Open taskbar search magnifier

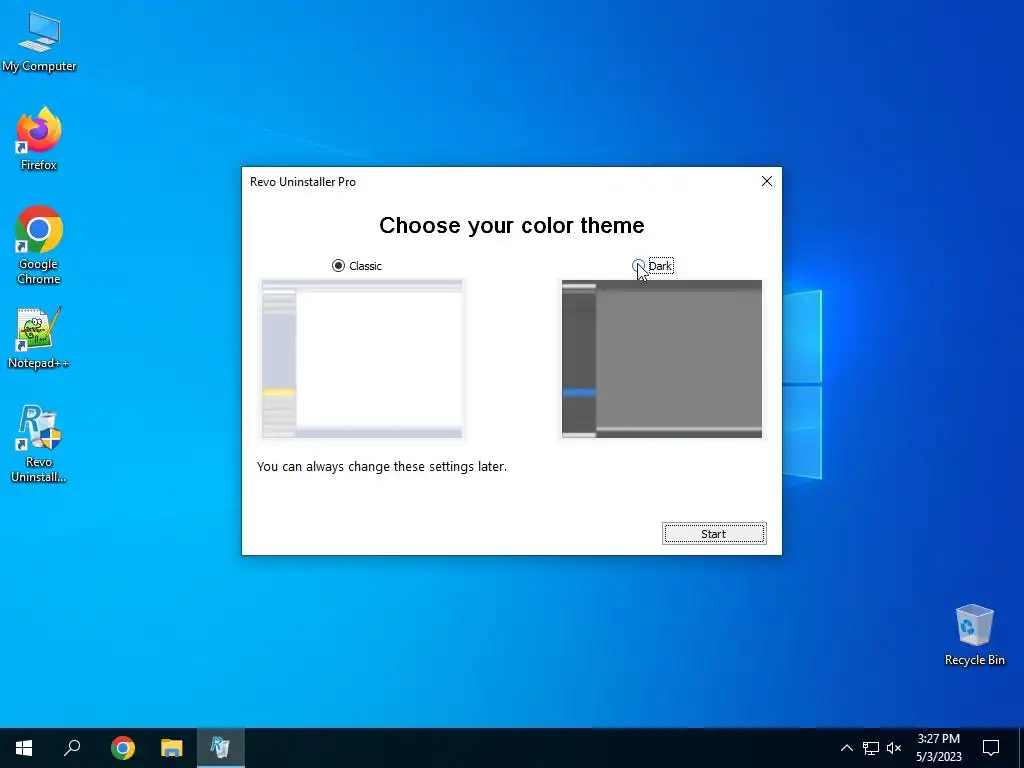[72, 748]
